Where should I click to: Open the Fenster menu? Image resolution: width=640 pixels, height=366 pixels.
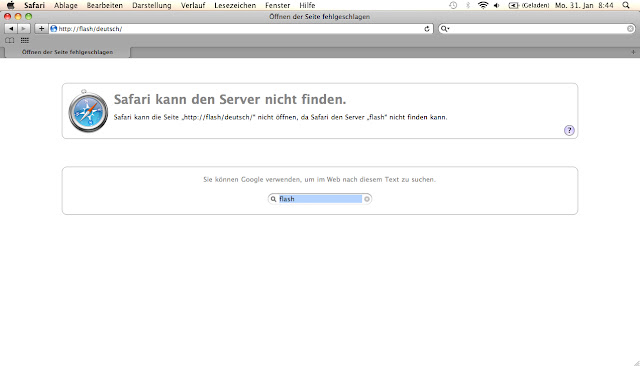(278, 5)
